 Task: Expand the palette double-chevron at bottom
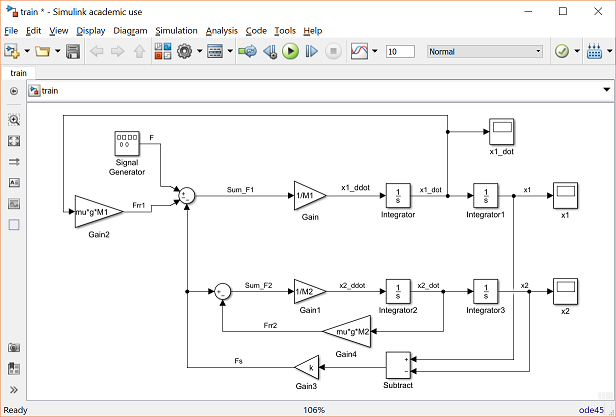click(x=14, y=389)
